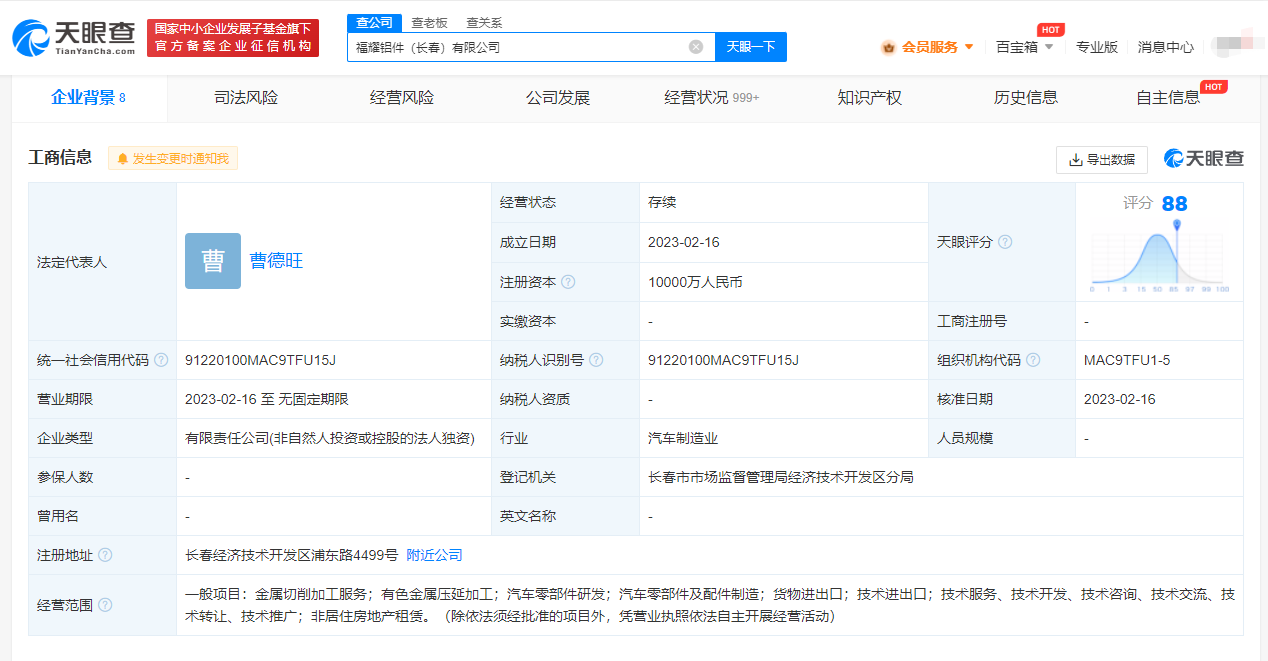Select the 经营状况 tab
This screenshot has width=1268, height=661.
tap(712, 98)
